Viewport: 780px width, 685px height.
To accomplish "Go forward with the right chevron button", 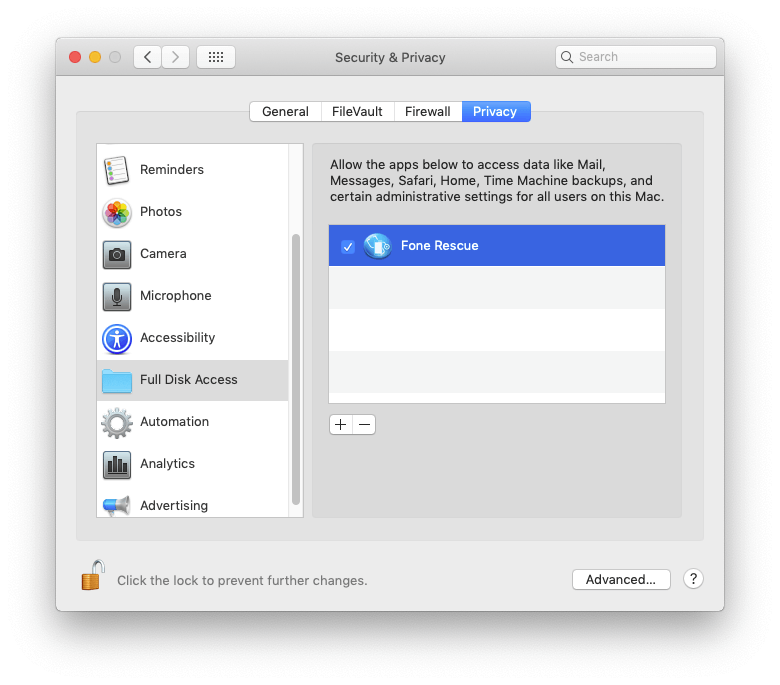I will [x=175, y=57].
